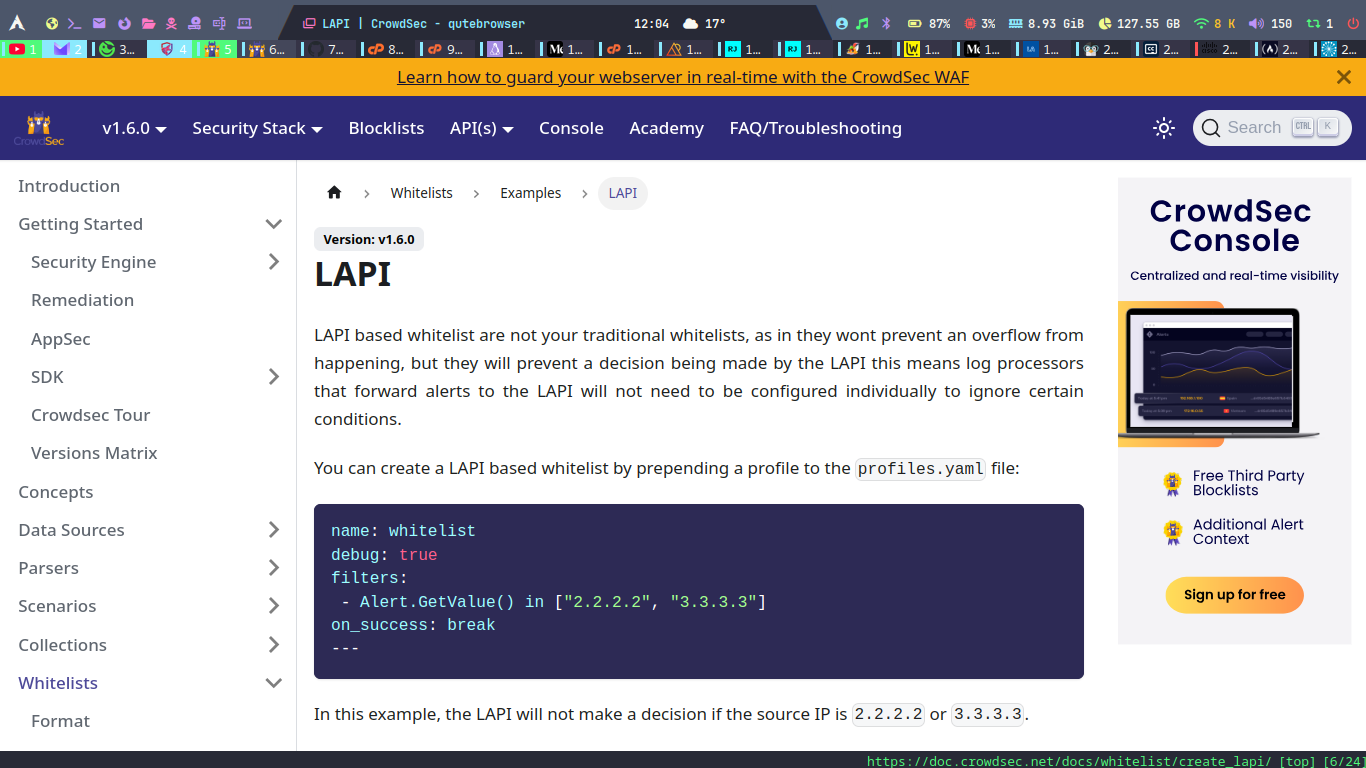The image size is (1366, 768).
Task: Open FAQ/Troubleshooting from the navbar
Action: [x=815, y=128]
